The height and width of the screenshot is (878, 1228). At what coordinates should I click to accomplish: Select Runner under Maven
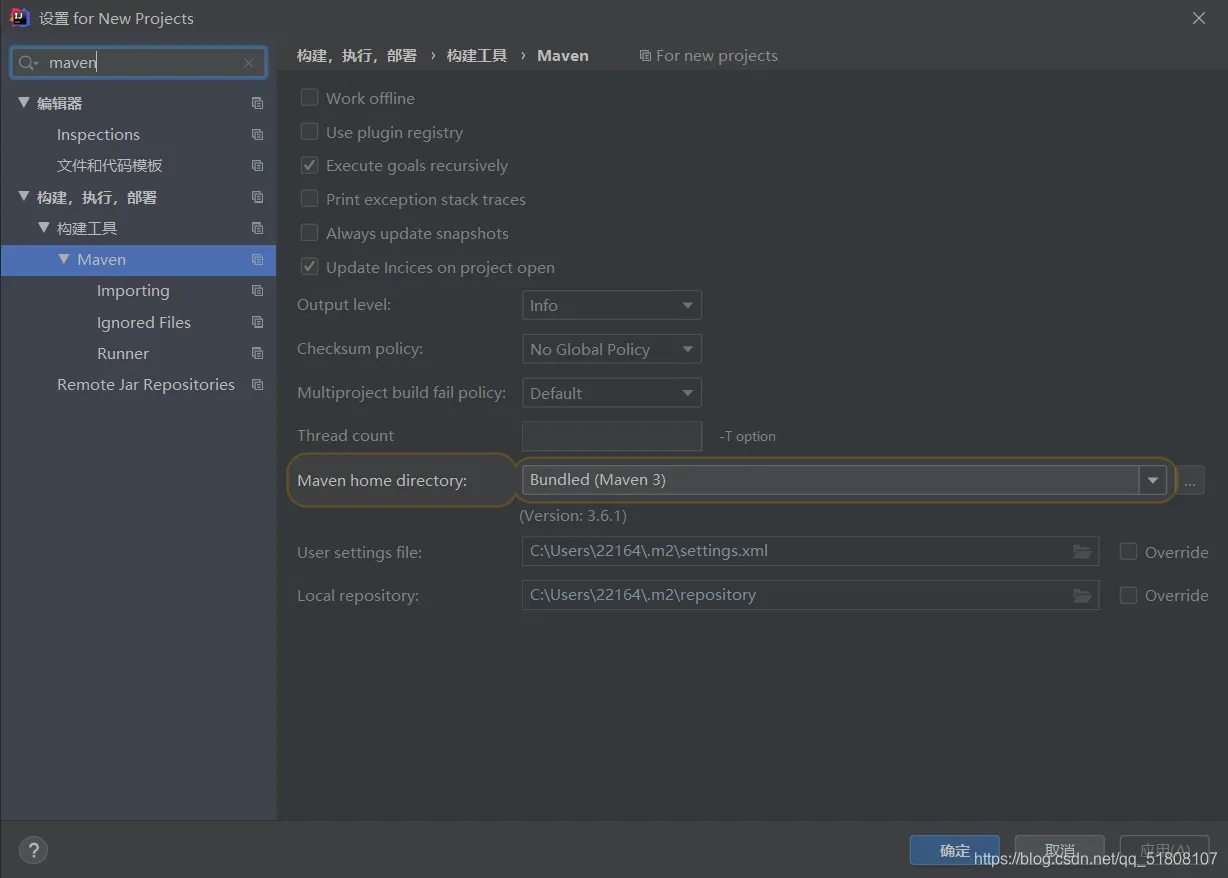click(x=123, y=353)
